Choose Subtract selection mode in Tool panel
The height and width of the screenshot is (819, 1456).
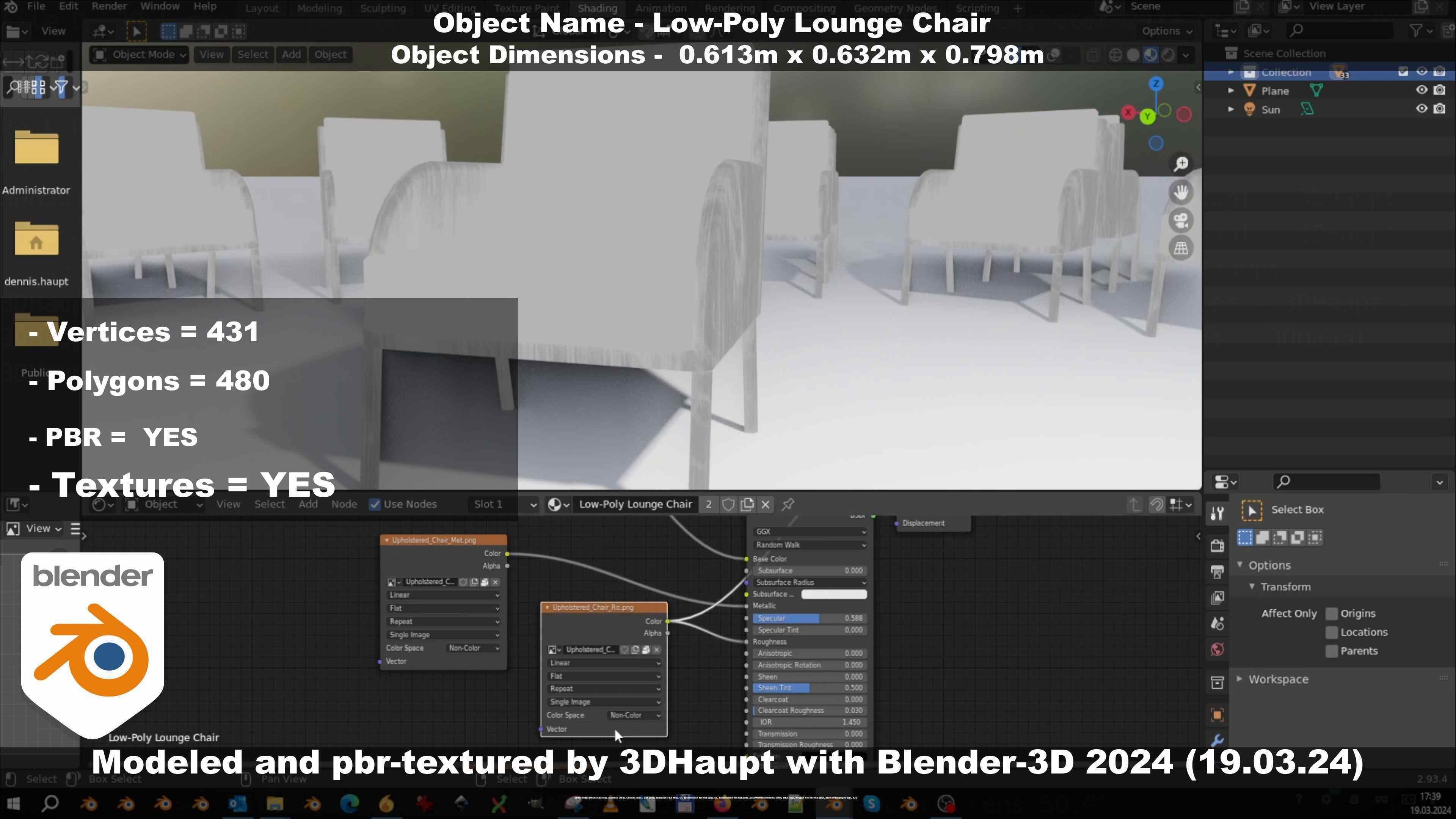click(1280, 538)
